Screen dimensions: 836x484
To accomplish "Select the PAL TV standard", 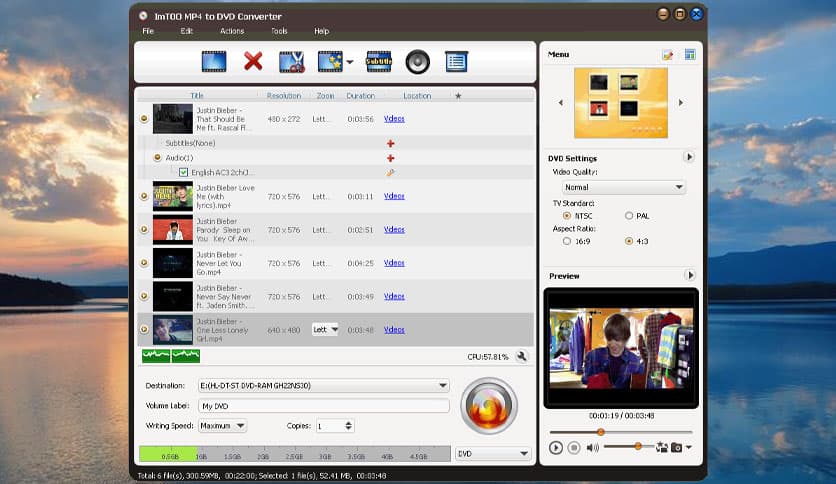I will tap(629, 216).
